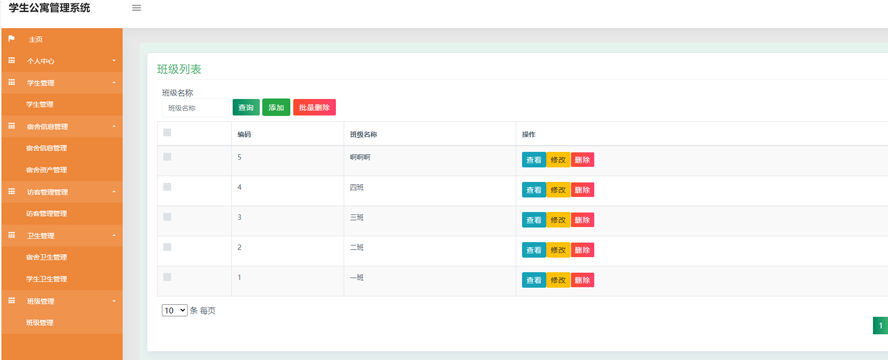This screenshot has height=360, width=888.
Task: Click the flag icon beside 主页
Action: [11, 39]
